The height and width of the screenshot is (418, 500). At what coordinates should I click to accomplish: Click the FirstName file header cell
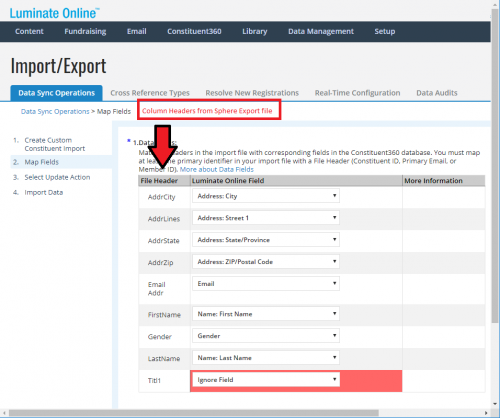tap(164, 315)
